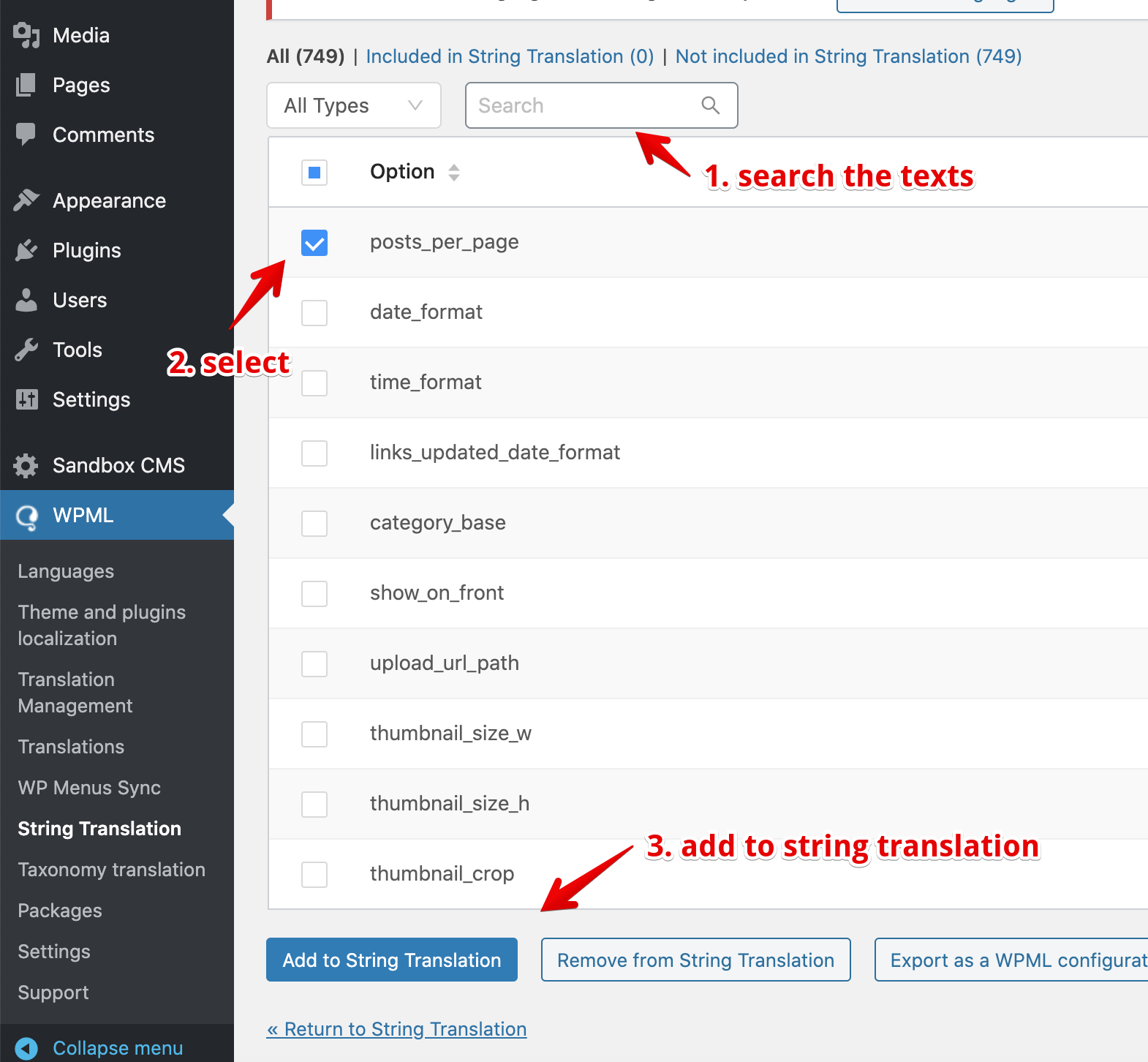Image resolution: width=1148 pixels, height=1062 pixels.
Task: Check the thumbnail_crop checkbox
Action: [314, 875]
